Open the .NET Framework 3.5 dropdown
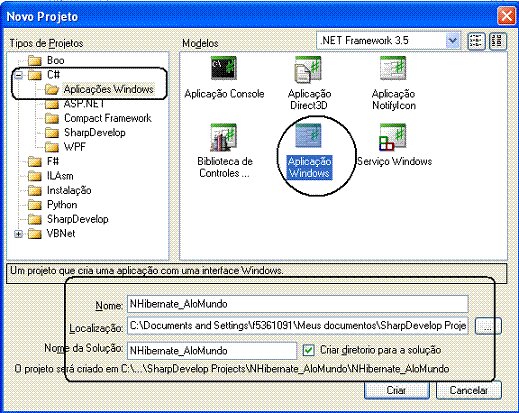The image size is (519, 413). pos(452,41)
